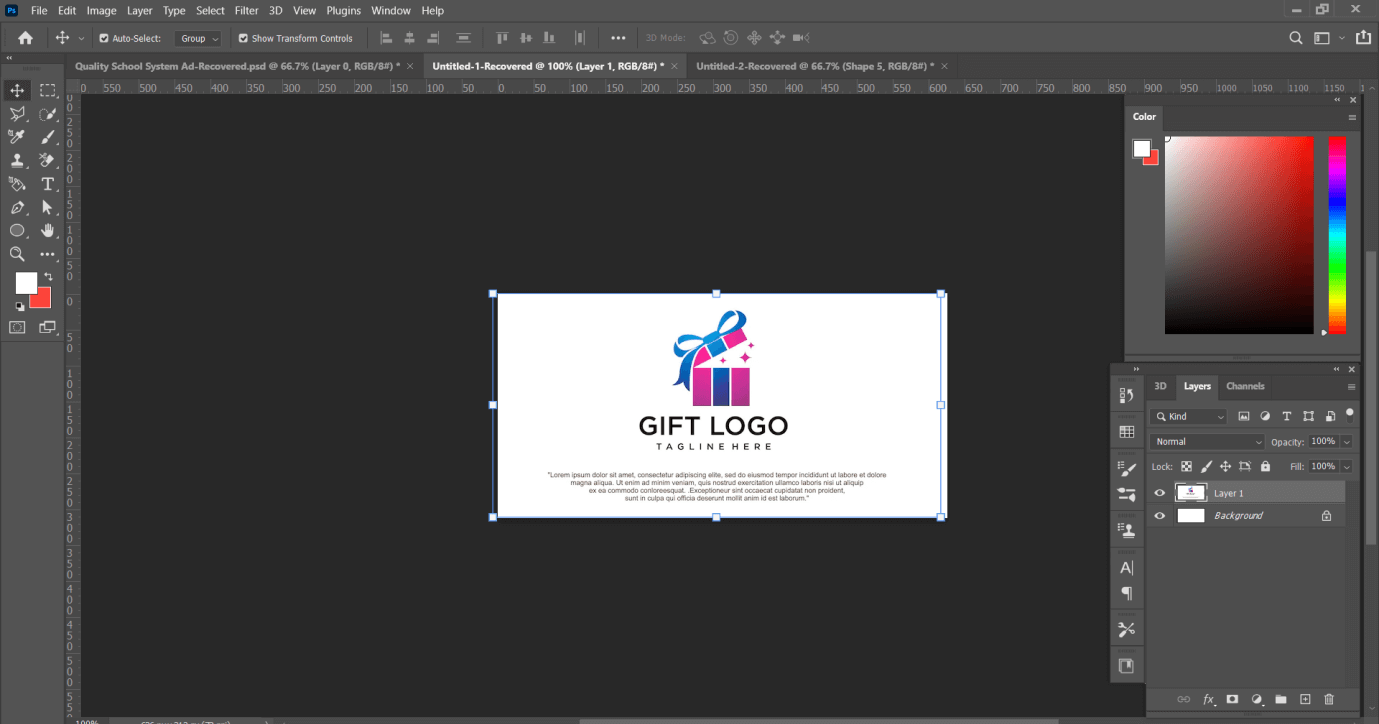Pick a hue on the spectrum slider
Viewport: 1379px width, 724px height.
pos(1337,235)
